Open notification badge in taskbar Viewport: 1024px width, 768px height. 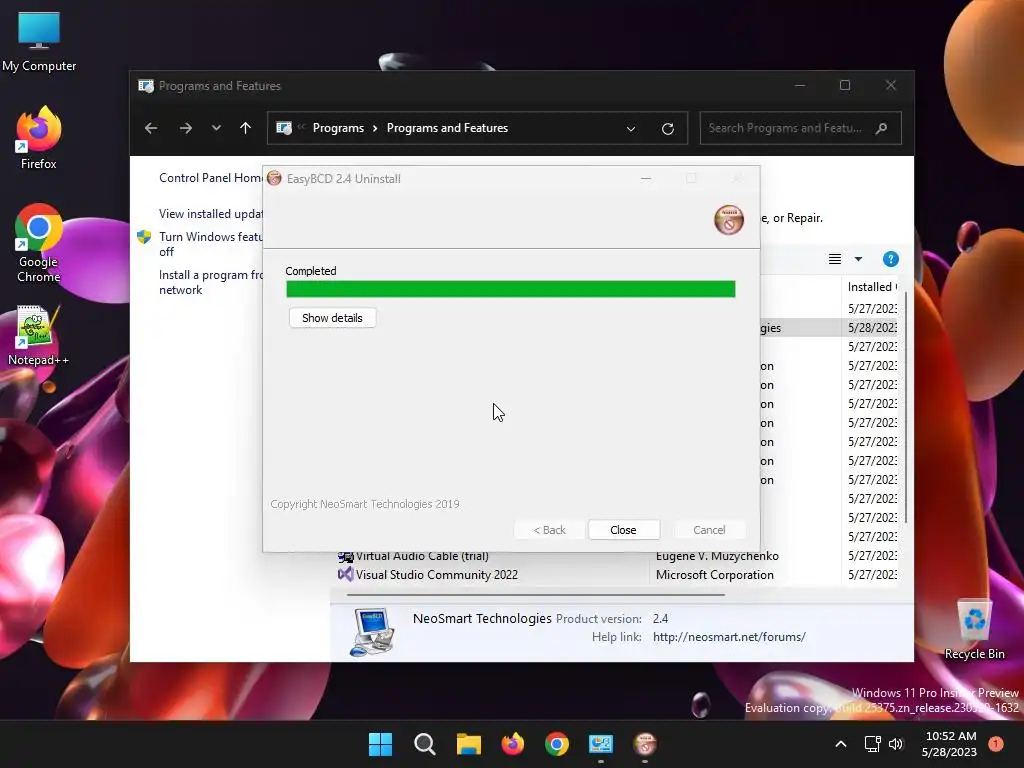(996, 744)
